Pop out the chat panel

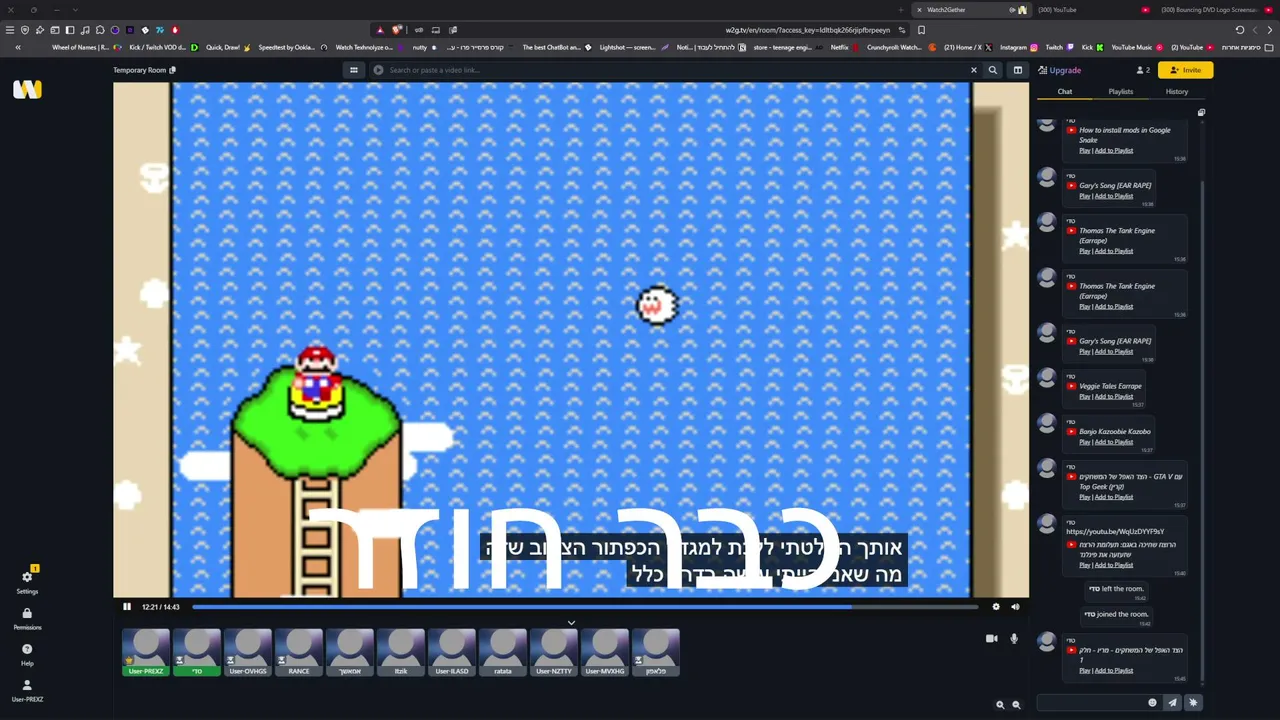pyautogui.click(x=1201, y=113)
